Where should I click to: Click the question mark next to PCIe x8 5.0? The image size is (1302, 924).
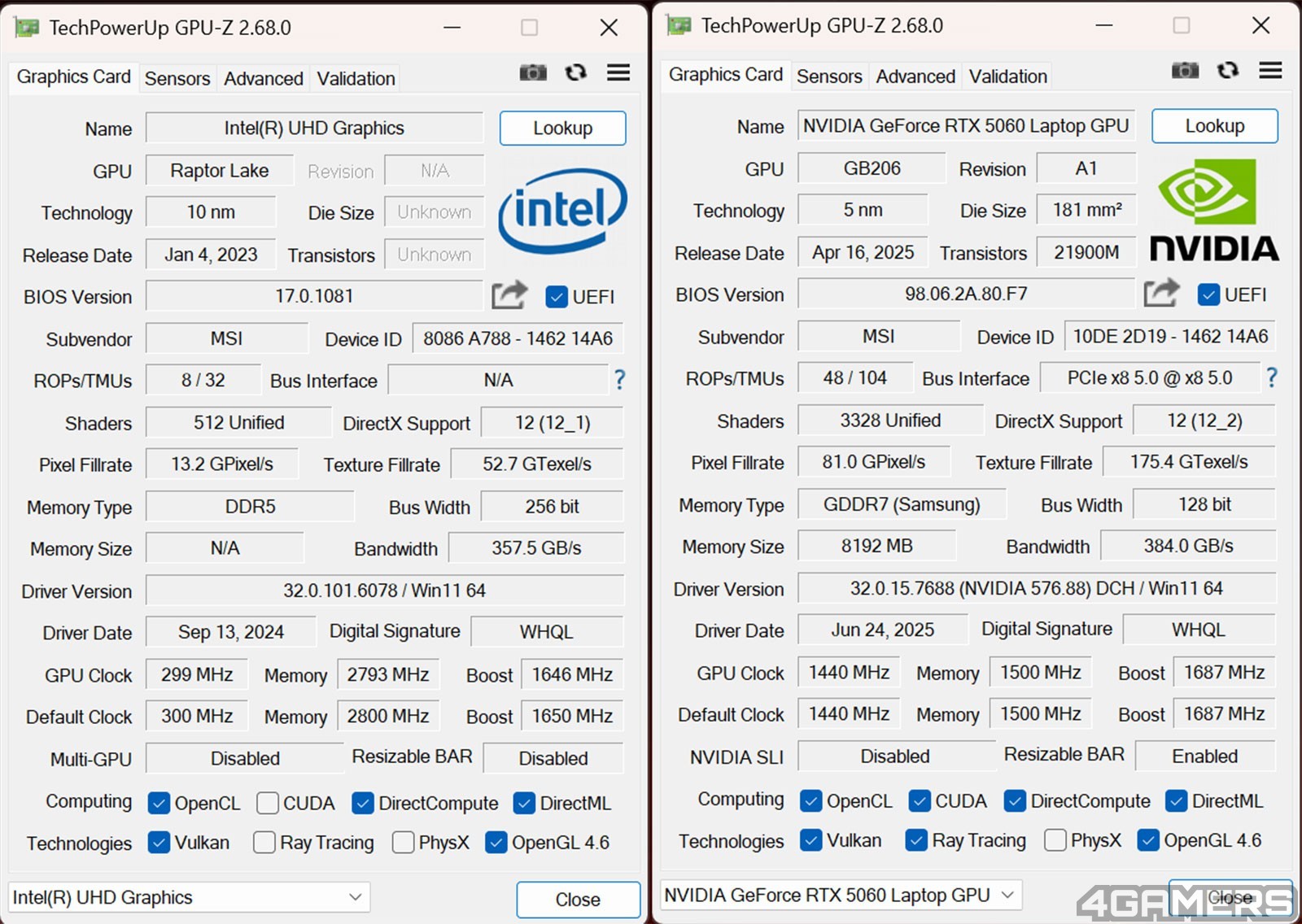click(x=1272, y=377)
